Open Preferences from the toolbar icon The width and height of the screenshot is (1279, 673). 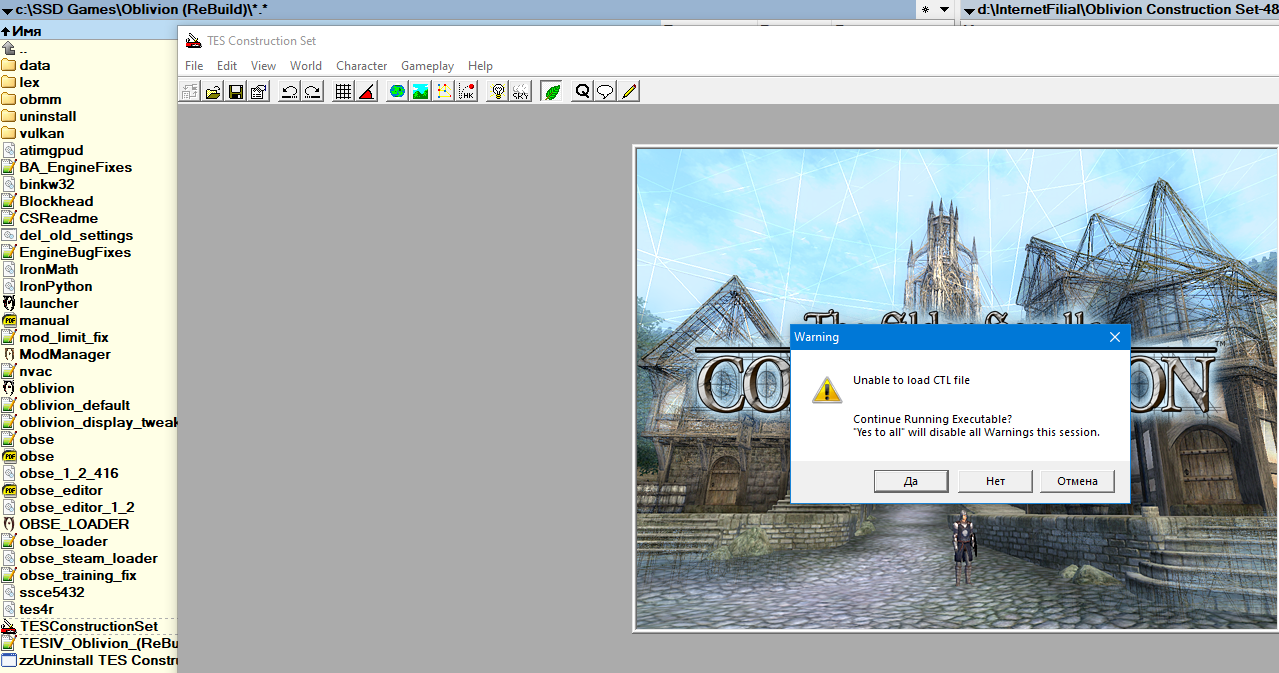click(259, 92)
